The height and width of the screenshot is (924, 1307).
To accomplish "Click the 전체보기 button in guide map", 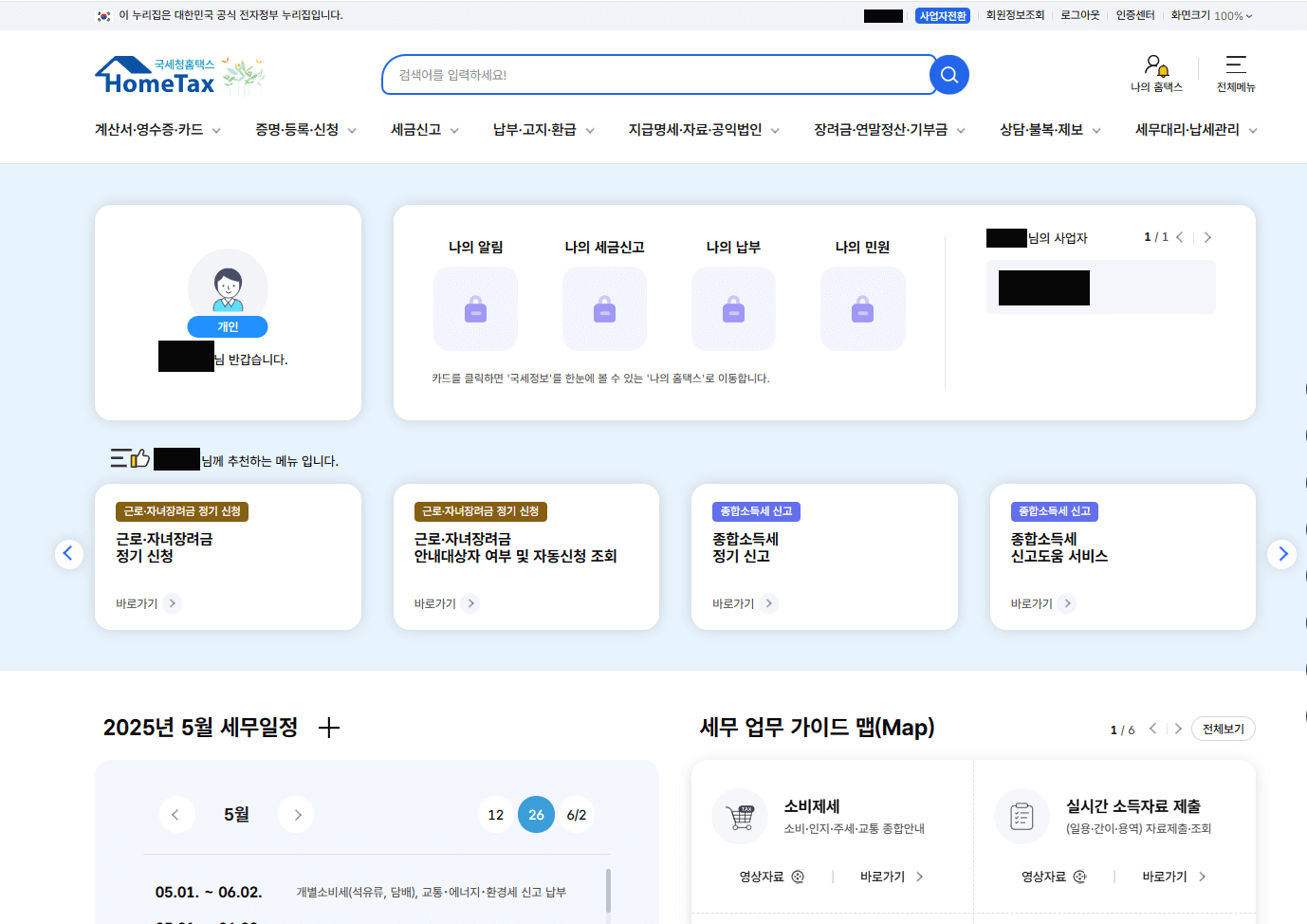I will click(x=1223, y=729).
